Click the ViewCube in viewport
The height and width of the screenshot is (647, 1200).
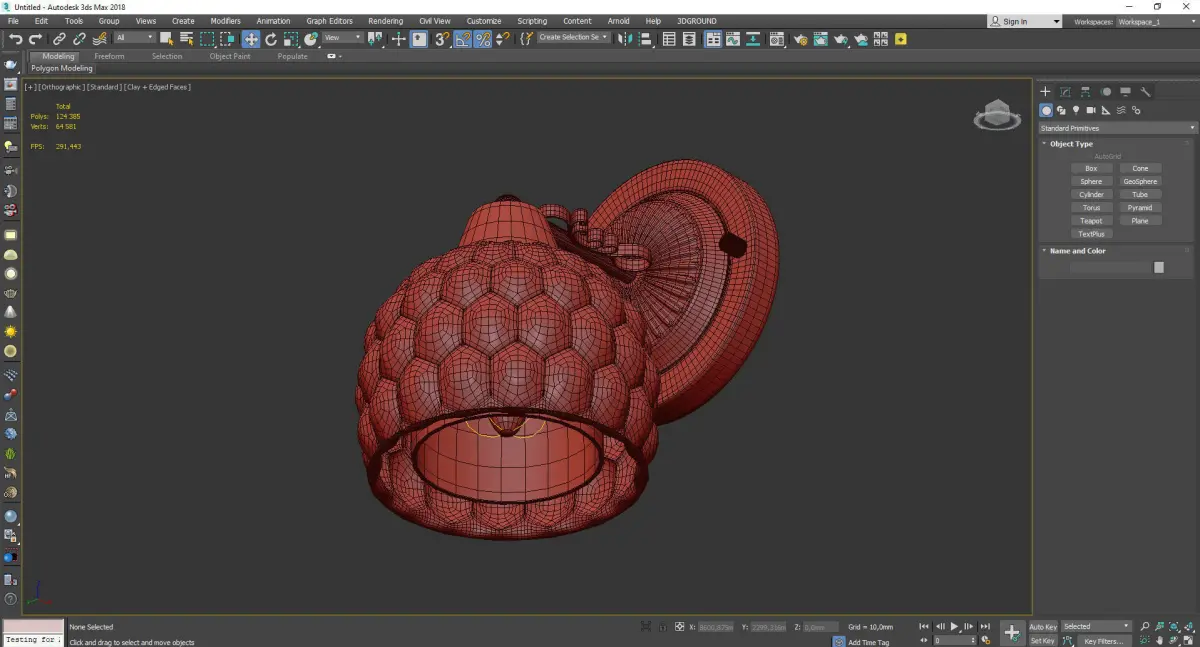[997, 116]
